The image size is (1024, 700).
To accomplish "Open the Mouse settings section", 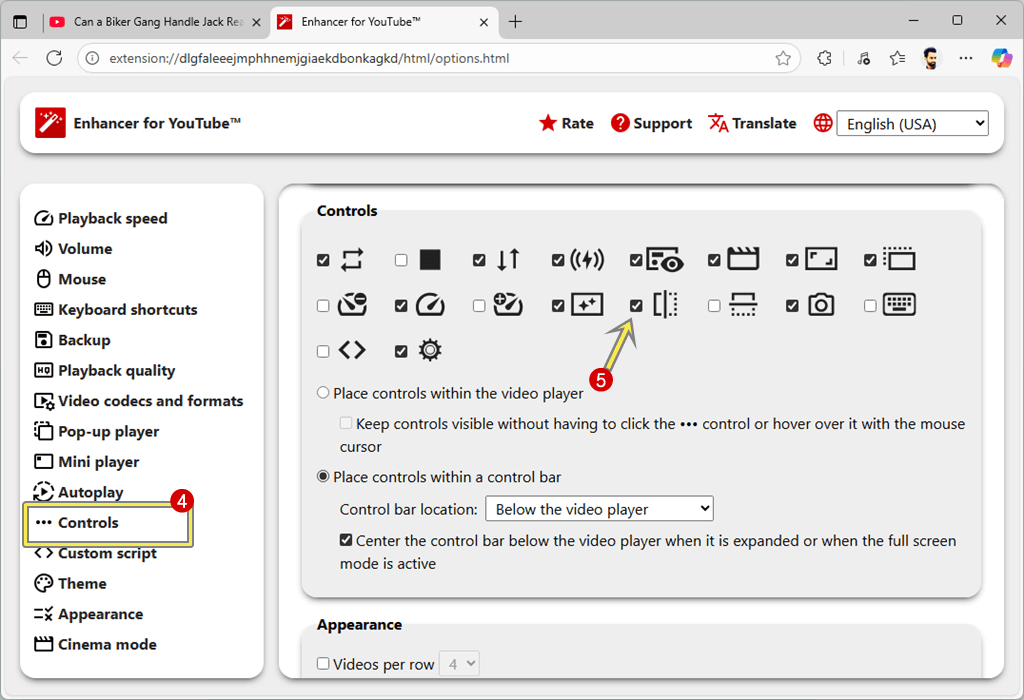I will (70, 279).
